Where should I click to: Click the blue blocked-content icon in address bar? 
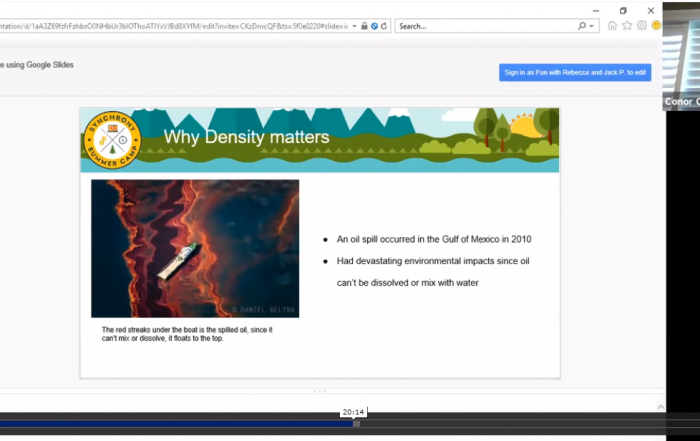[x=374, y=25]
